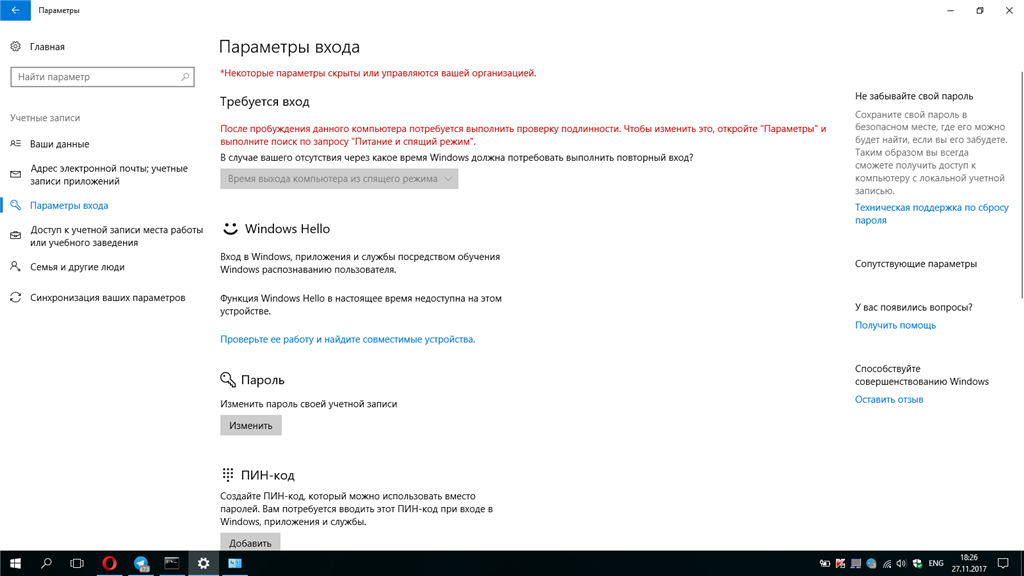Click the key icon beside Параметры входа

tap(16, 205)
